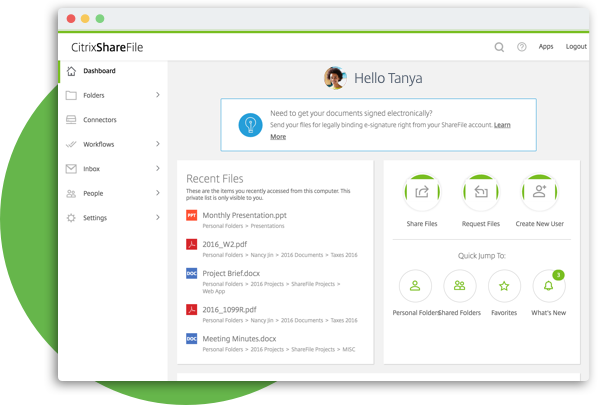Viewport: 598px width, 405px height.
Task: Open Meeting Minutes.docx file
Action: click(x=239, y=339)
